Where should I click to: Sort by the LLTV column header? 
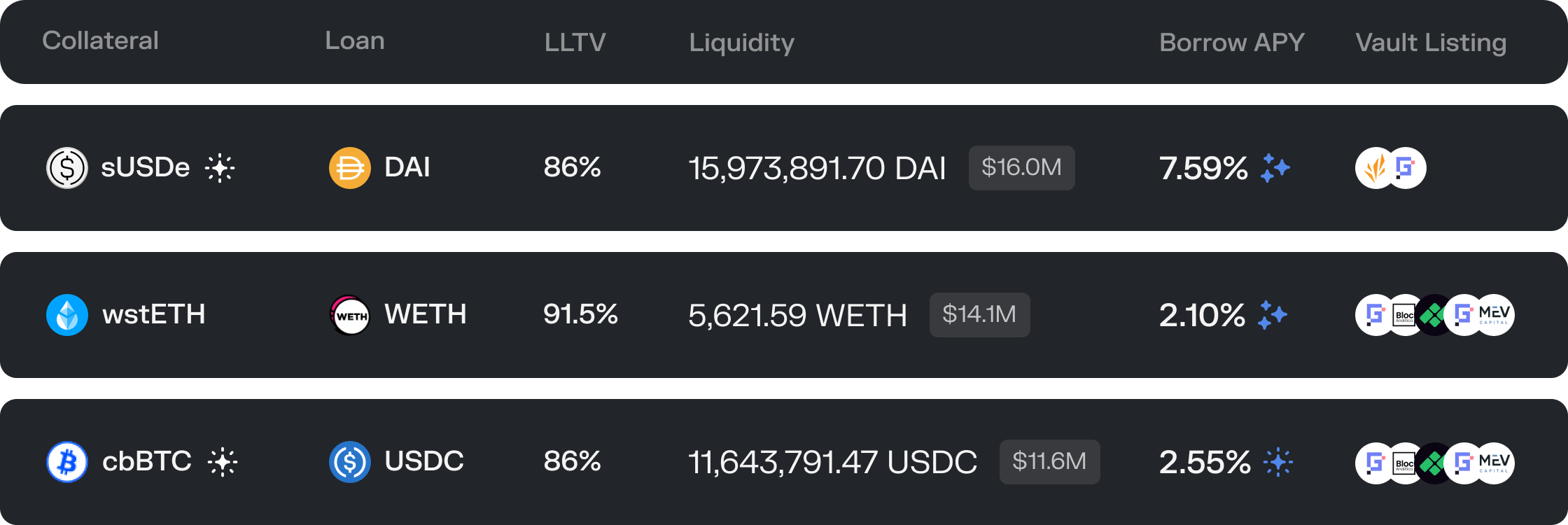pyautogui.click(x=575, y=42)
